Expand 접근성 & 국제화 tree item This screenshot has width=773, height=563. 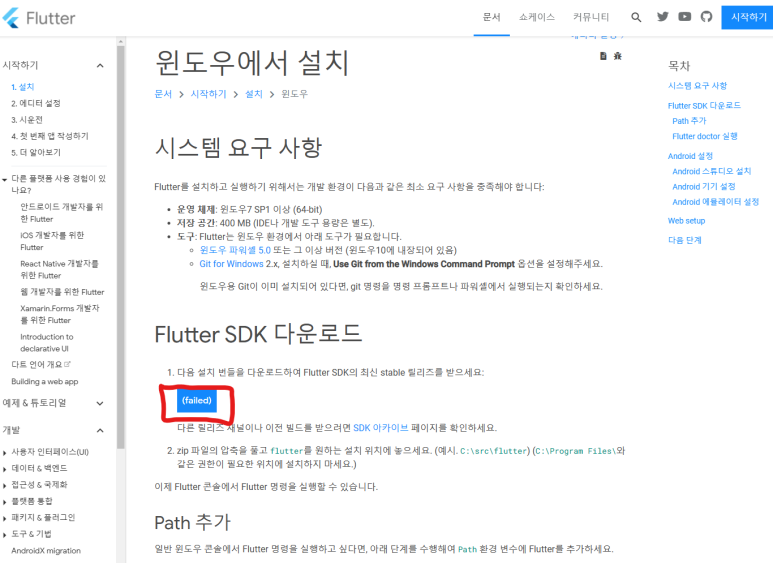(x=4, y=485)
